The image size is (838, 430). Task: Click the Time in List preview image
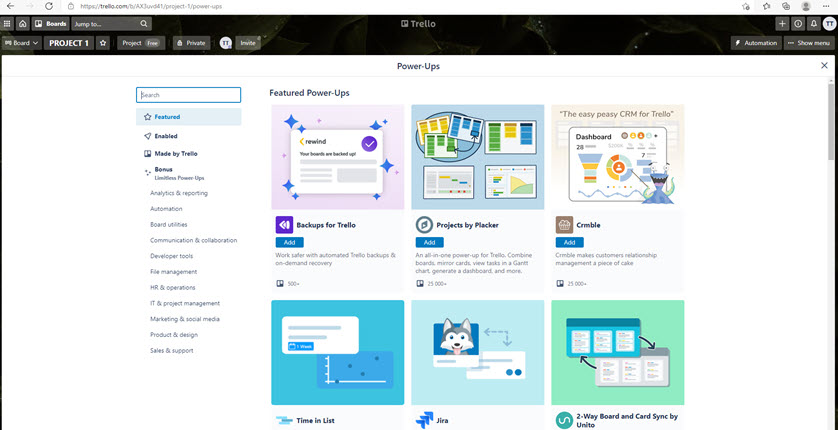click(338, 353)
